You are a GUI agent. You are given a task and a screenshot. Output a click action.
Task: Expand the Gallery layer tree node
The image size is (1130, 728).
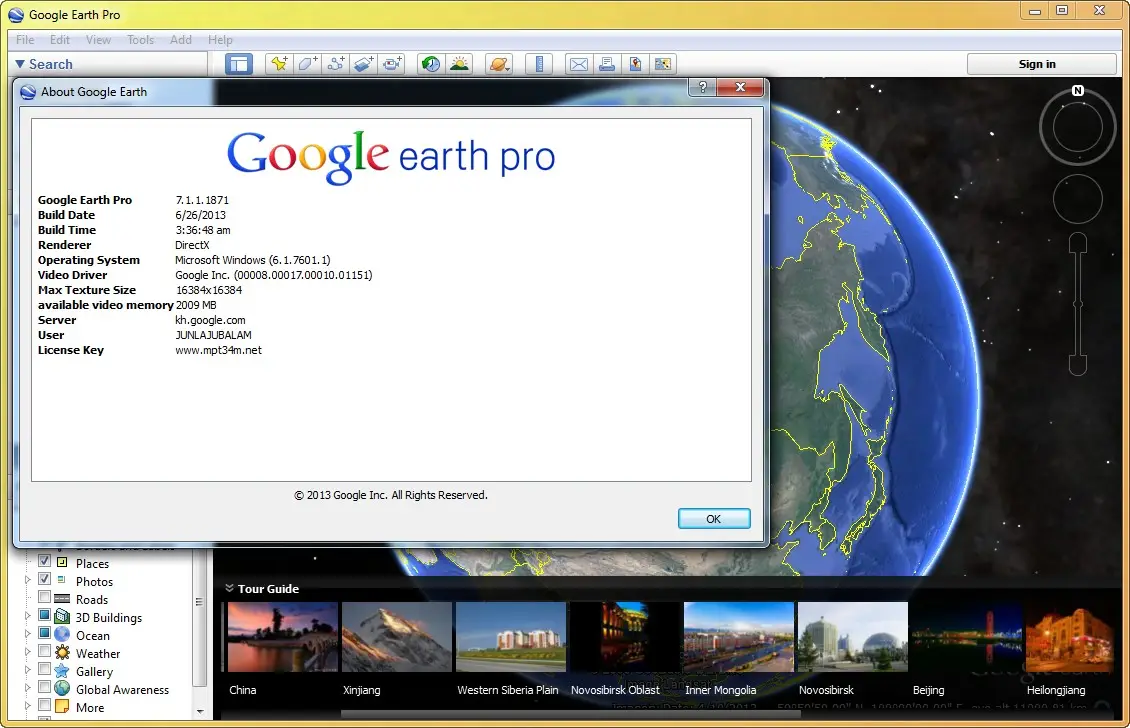pos(28,670)
